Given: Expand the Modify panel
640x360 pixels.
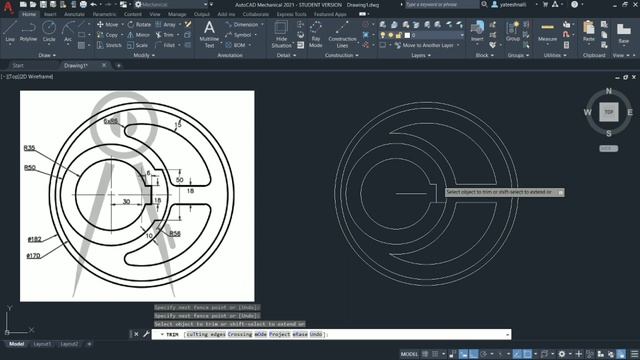Looking at the screenshot, I should [144, 55].
